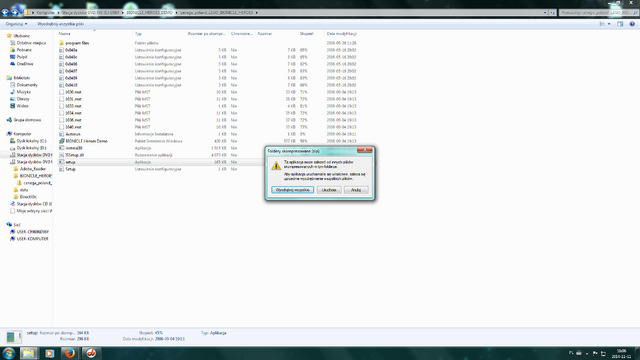The image size is (640, 360).
Task: Open Wideo library in sidebar
Action: point(22,106)
